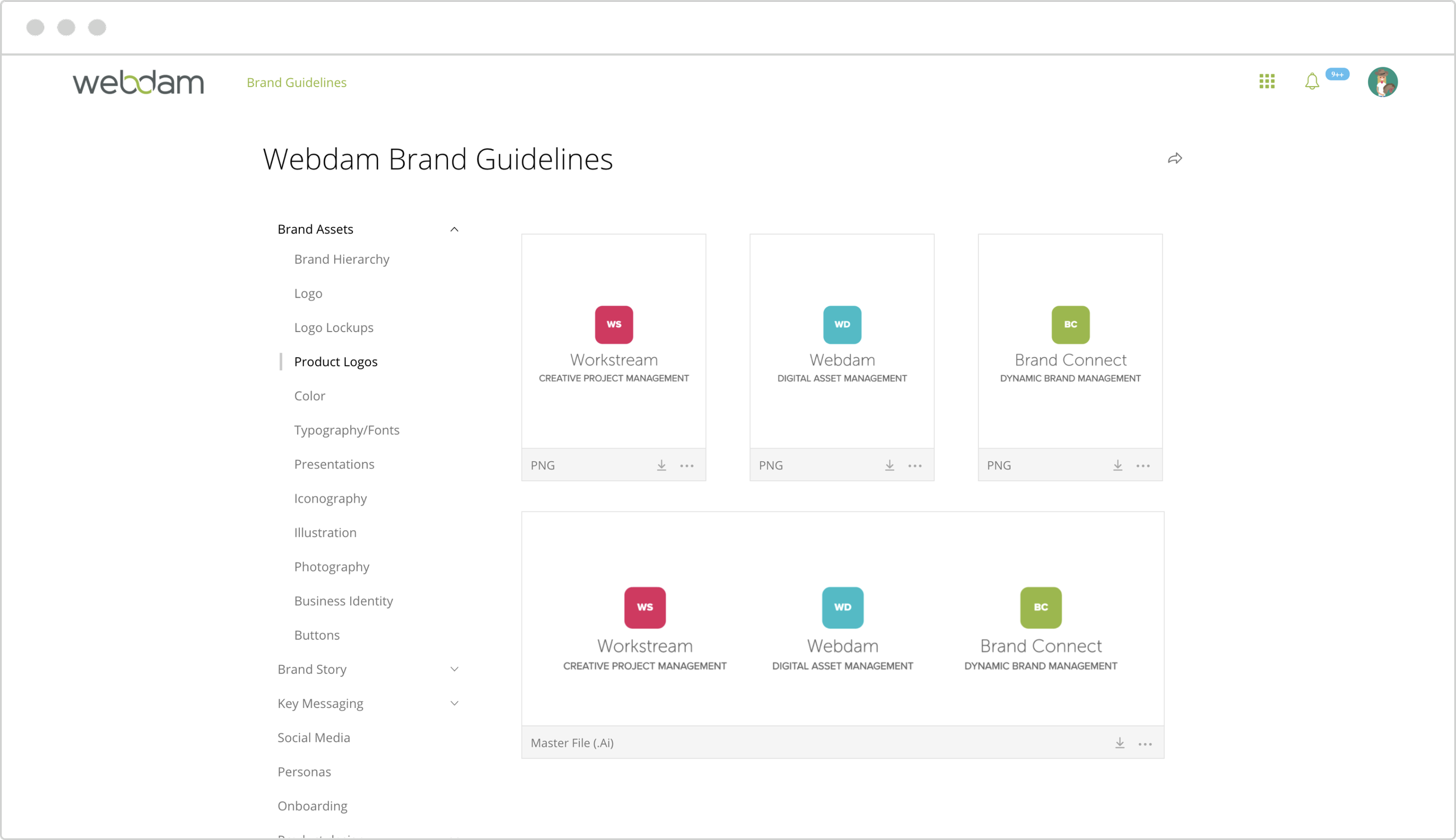Go to Social Media page
1456x840 pixels.
tap(314, 737)
